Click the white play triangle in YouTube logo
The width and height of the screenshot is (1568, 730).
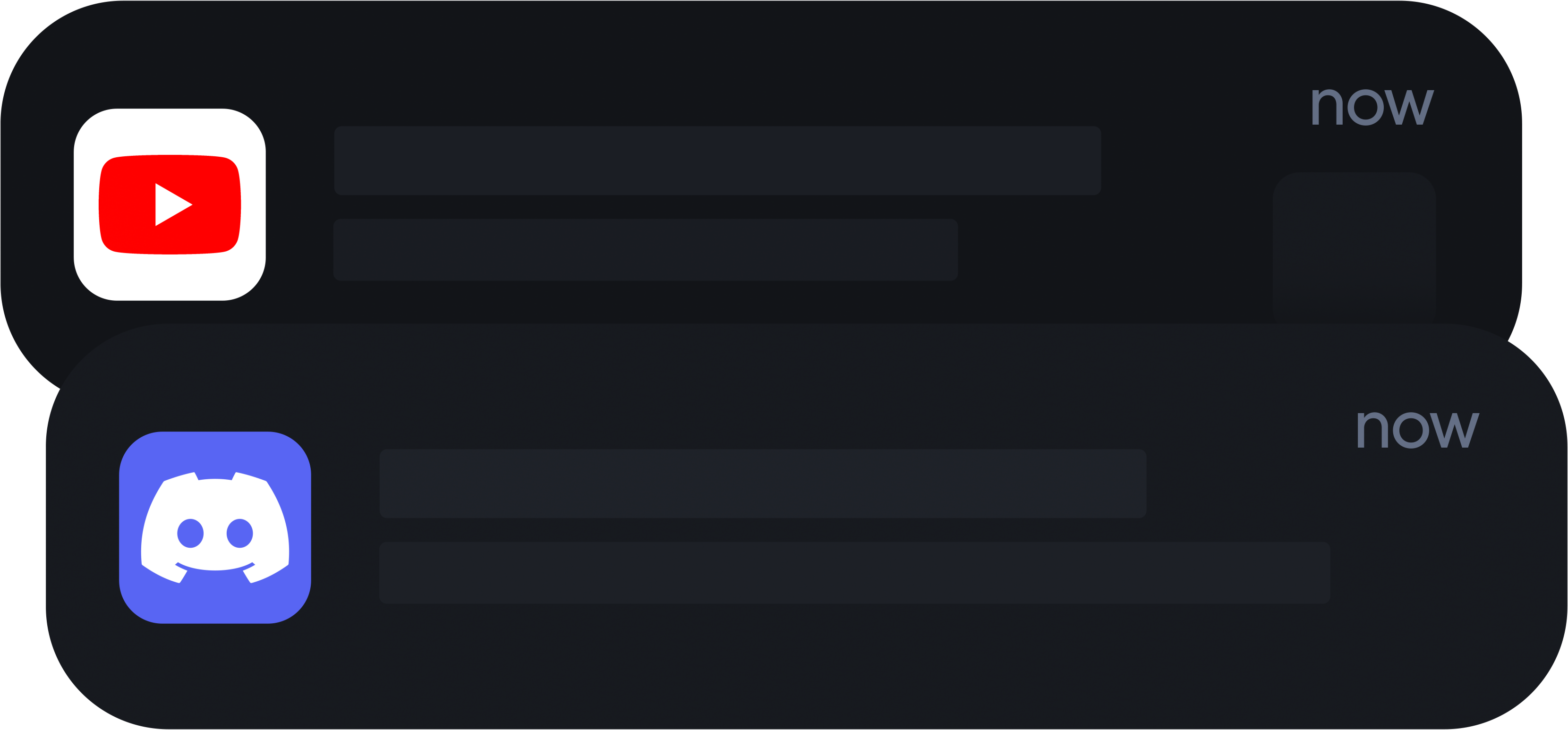tap(171, 204)
